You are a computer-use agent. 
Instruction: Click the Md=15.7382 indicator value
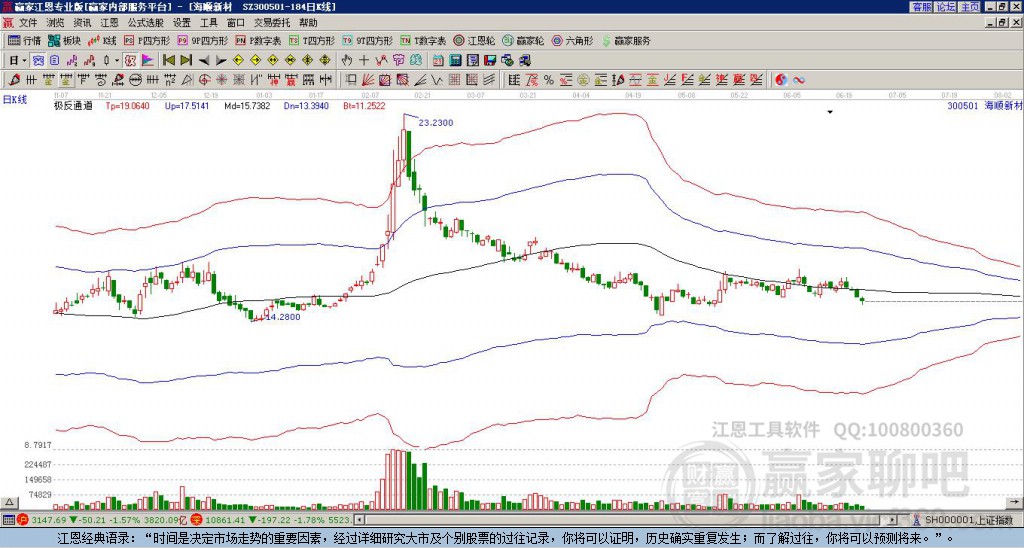pos(247,105)
